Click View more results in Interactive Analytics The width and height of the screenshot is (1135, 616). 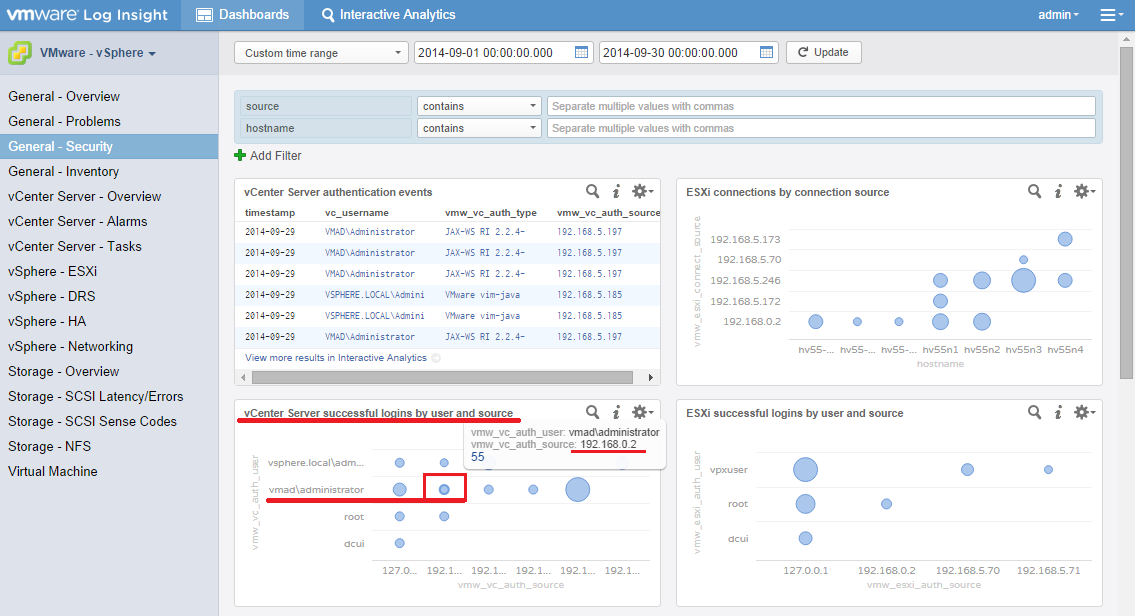point(336,358)
